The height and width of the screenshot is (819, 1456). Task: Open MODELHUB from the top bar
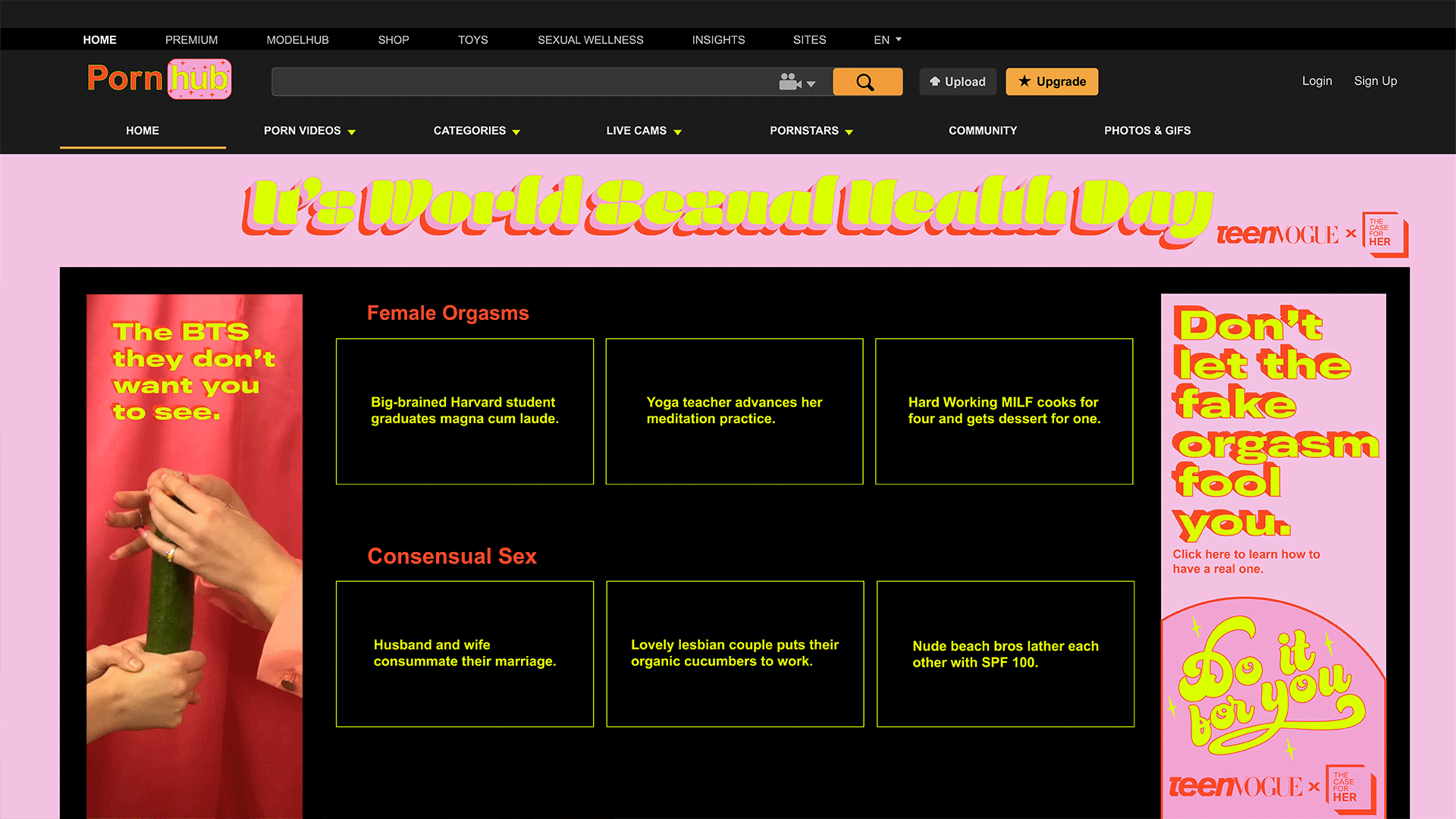(x=297, y=39)
